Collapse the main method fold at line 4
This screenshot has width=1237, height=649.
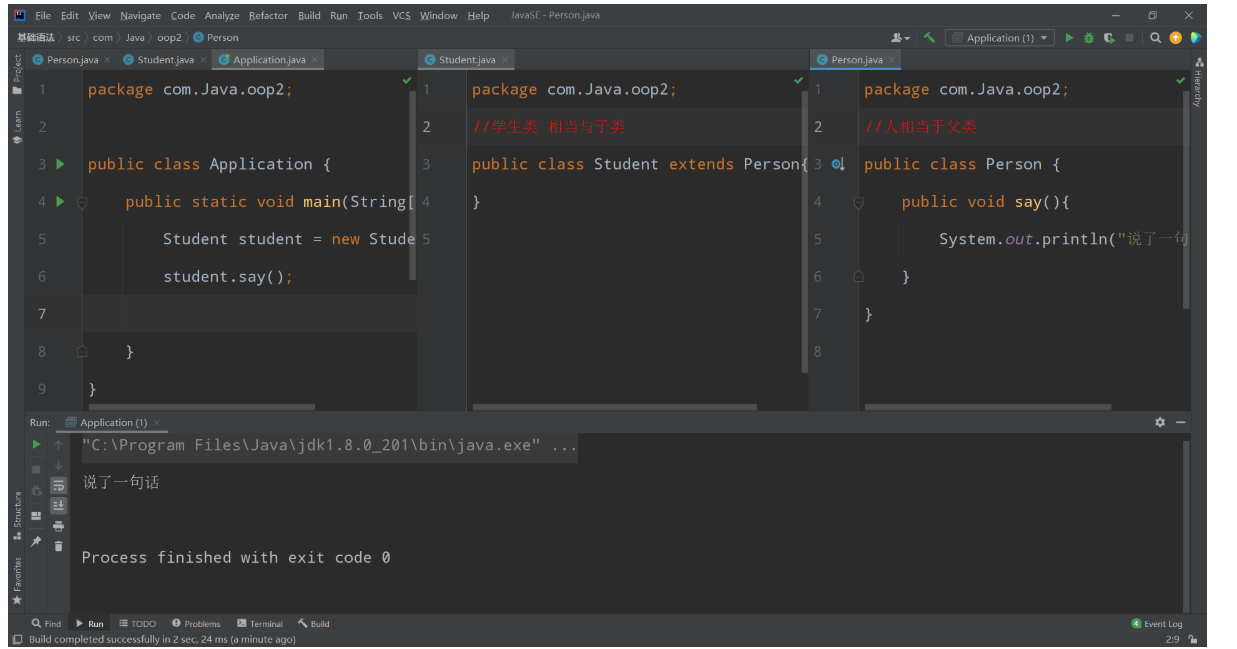[82, 202]
